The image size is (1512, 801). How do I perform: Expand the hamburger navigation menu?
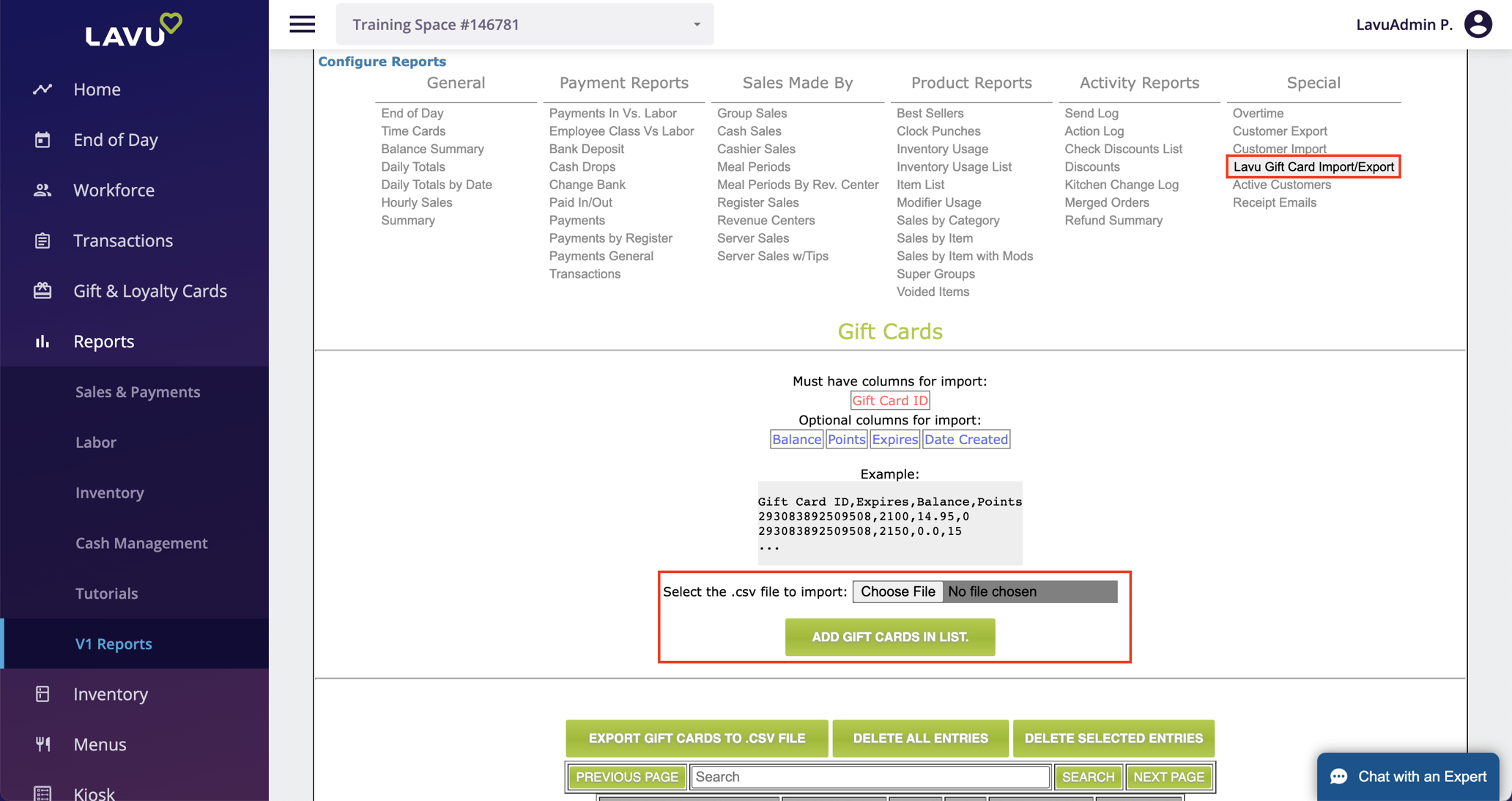coord(302,23)
